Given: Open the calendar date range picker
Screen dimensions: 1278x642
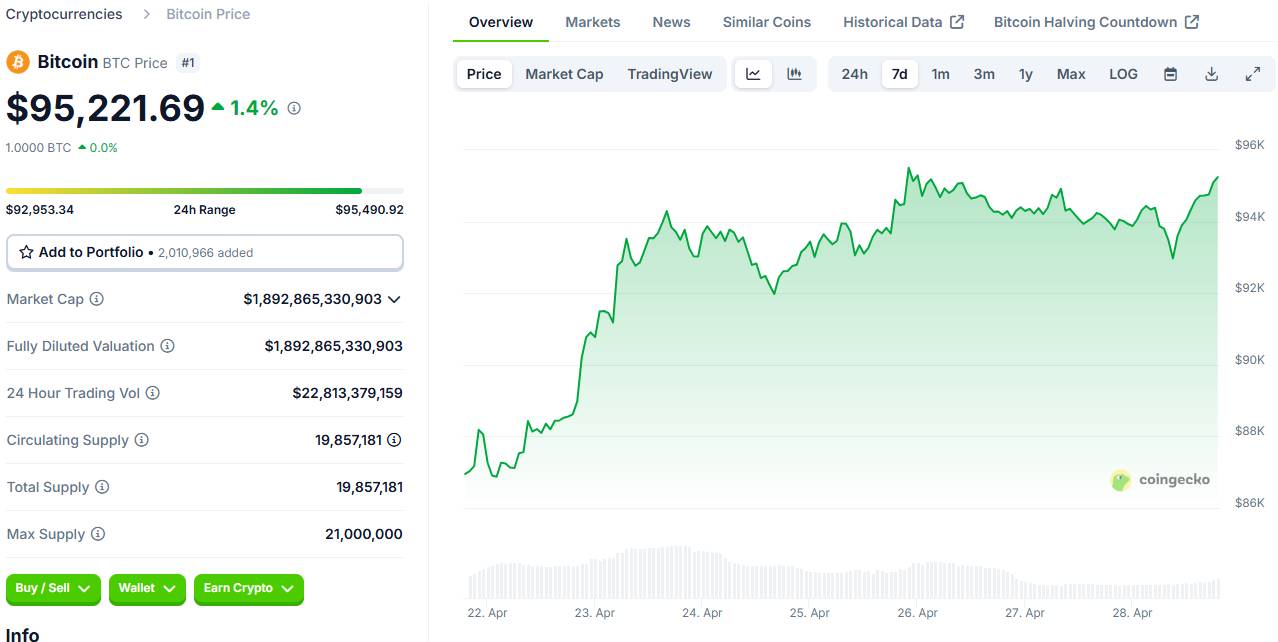Looking at the screenshot, I should point(1170,74).
